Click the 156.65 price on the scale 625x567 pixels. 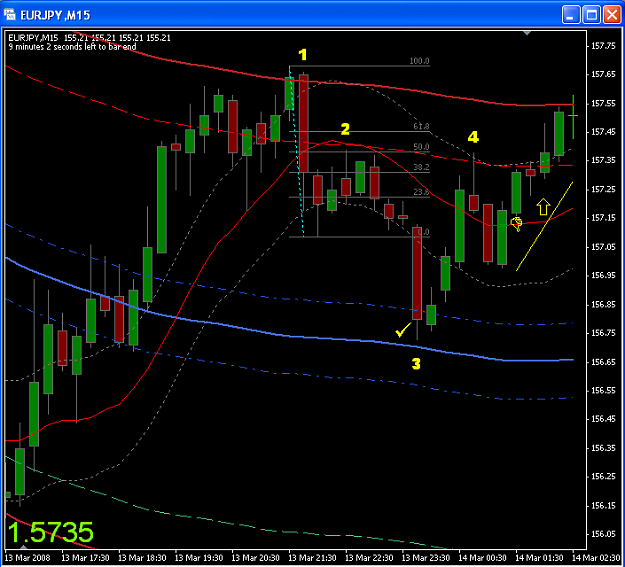tap(603, 362)
